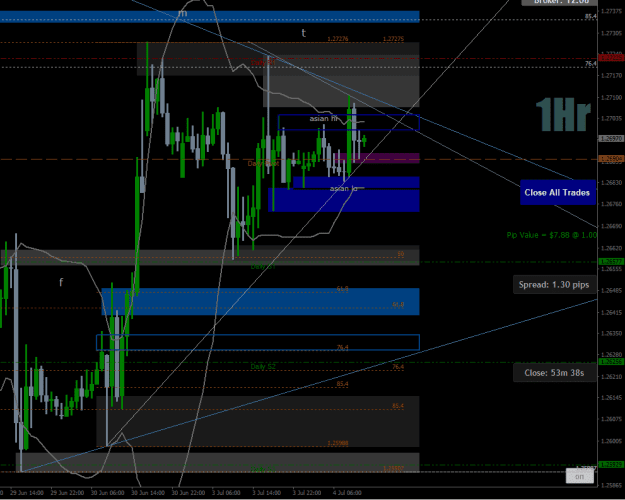625x500 pixels.
Task: Click the Daily S1 pivot label
Action: pos(263,266)
